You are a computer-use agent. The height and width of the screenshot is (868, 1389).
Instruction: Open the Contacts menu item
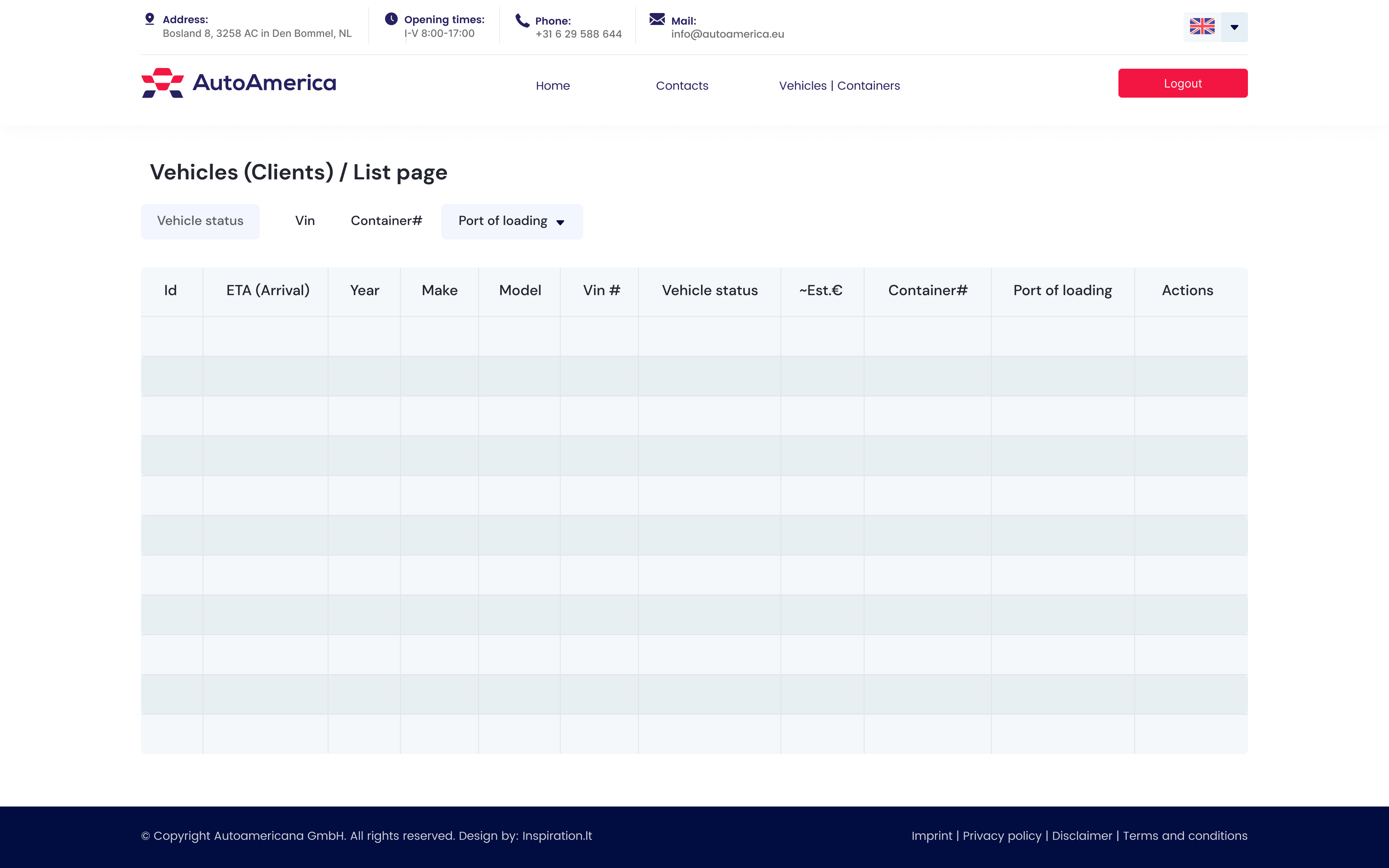click(682, 86)
